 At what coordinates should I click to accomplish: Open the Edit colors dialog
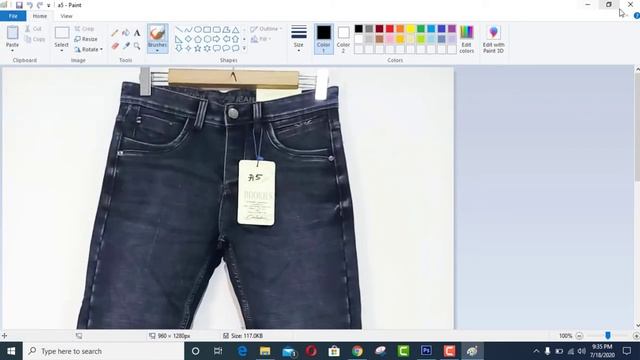click(467, 39)
